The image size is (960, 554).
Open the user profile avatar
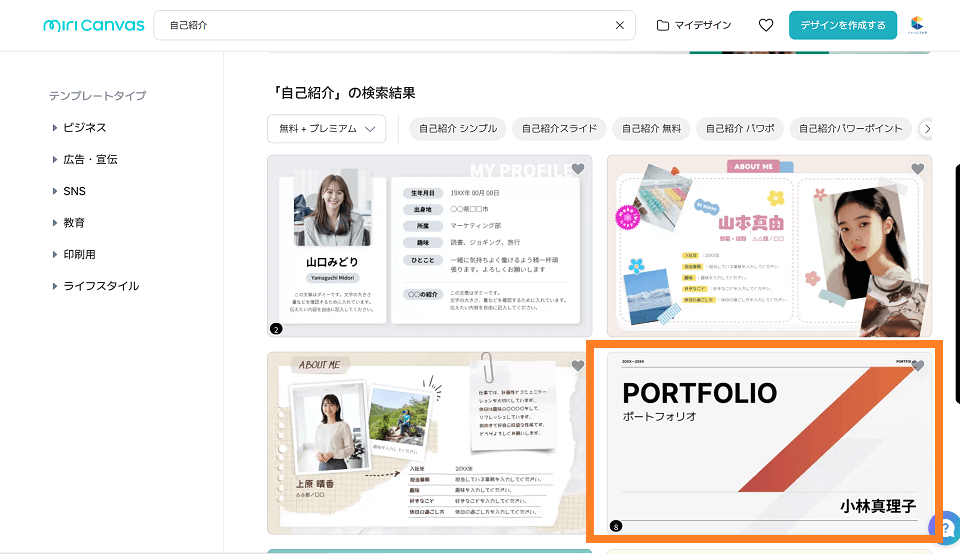click(x=918, y=25)
